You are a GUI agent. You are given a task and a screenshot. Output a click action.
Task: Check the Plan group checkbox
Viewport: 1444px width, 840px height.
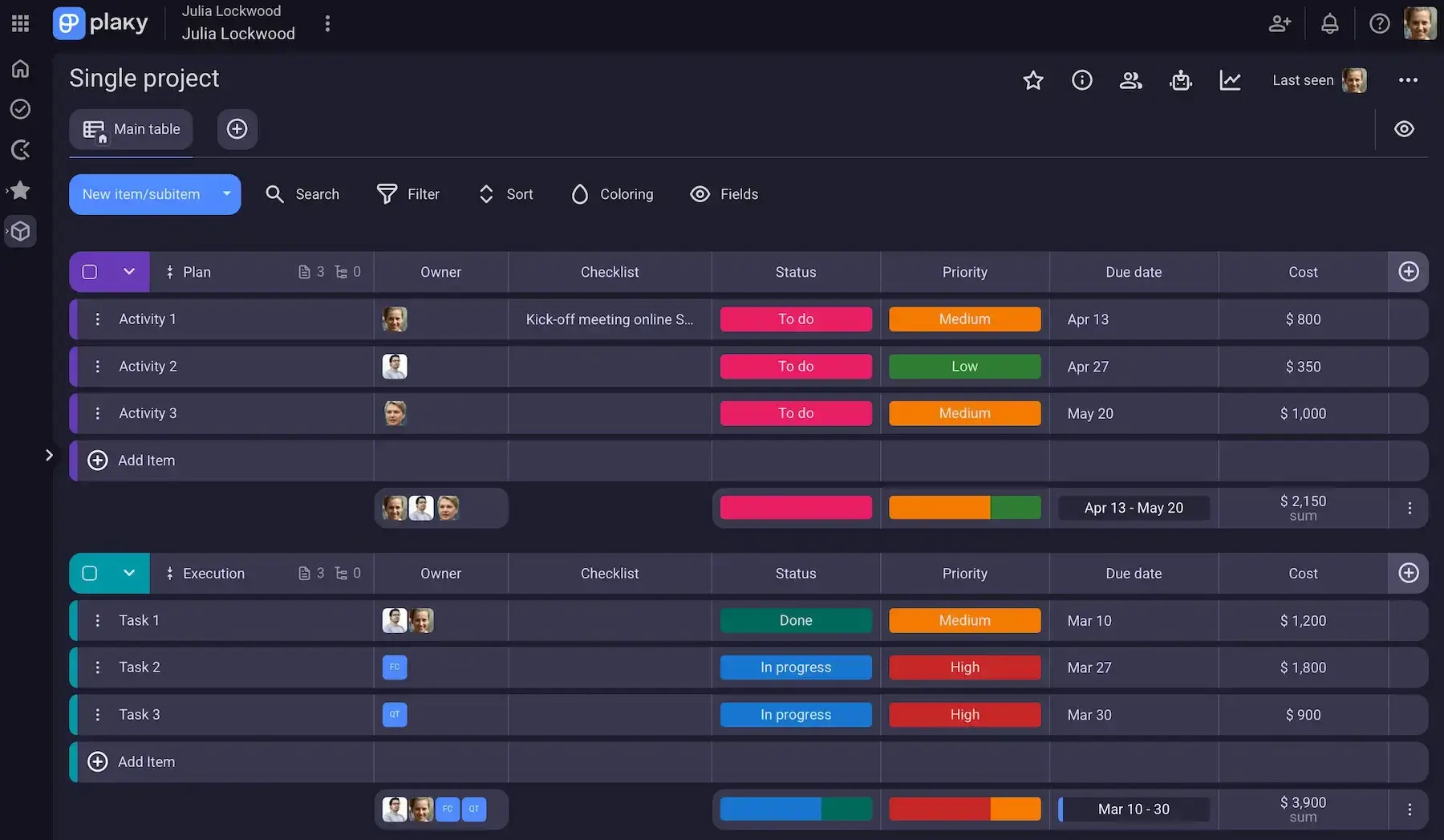point(89,271)
